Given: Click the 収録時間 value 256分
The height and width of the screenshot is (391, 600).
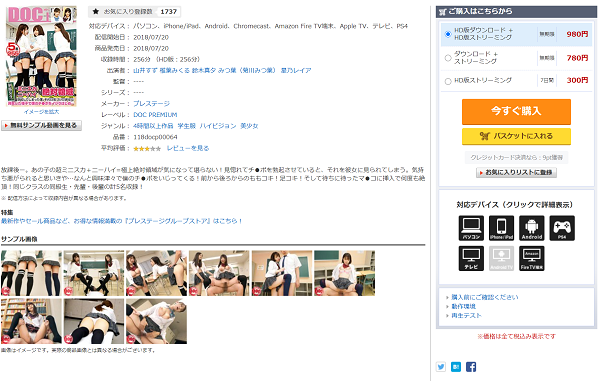Looking at the screenshot, I should pyautogui.click(x=142, y=59).
